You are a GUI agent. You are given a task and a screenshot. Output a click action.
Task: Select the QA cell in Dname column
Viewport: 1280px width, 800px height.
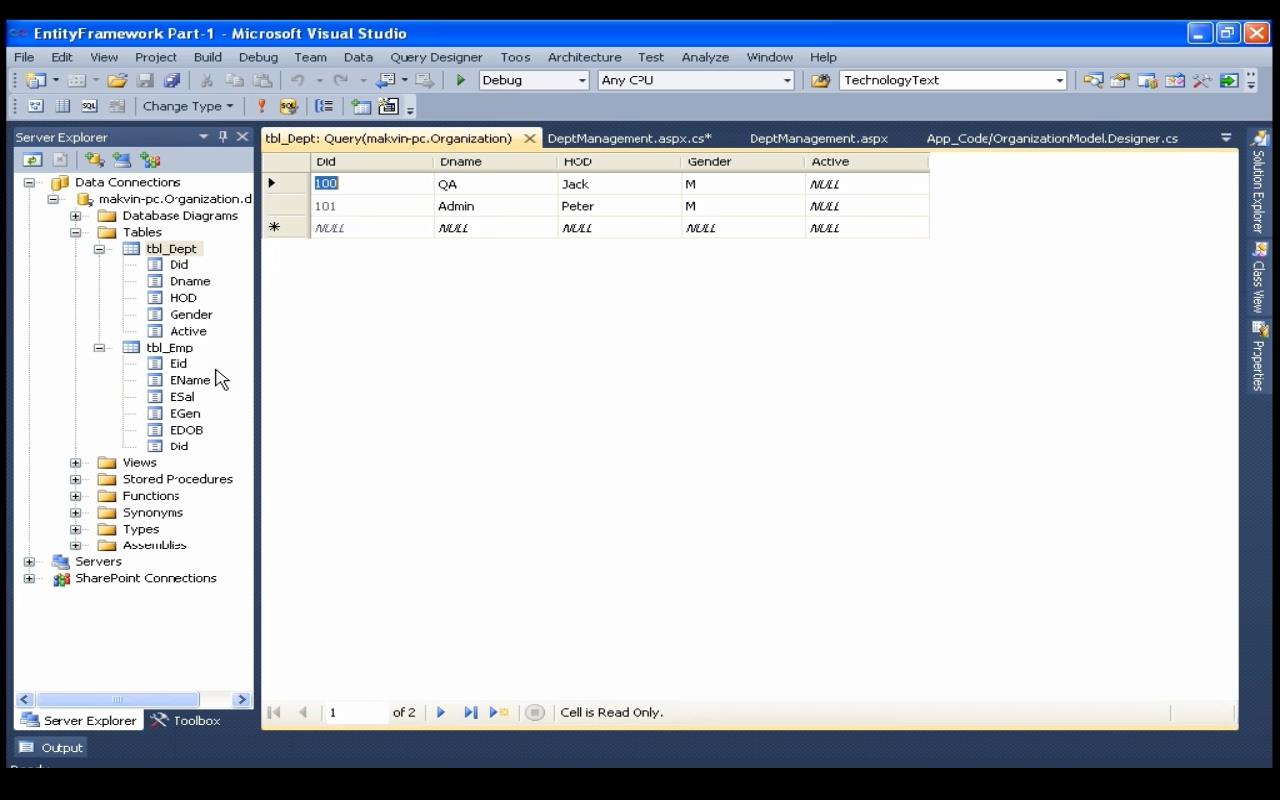pos(494,184)
